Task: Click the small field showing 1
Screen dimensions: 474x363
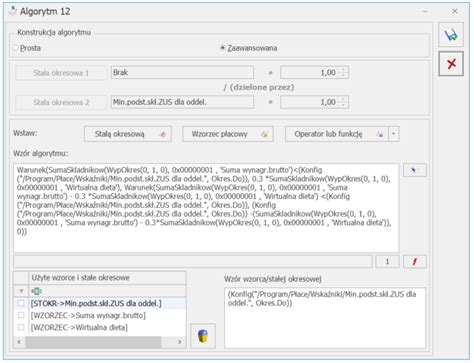Action: 387,262
